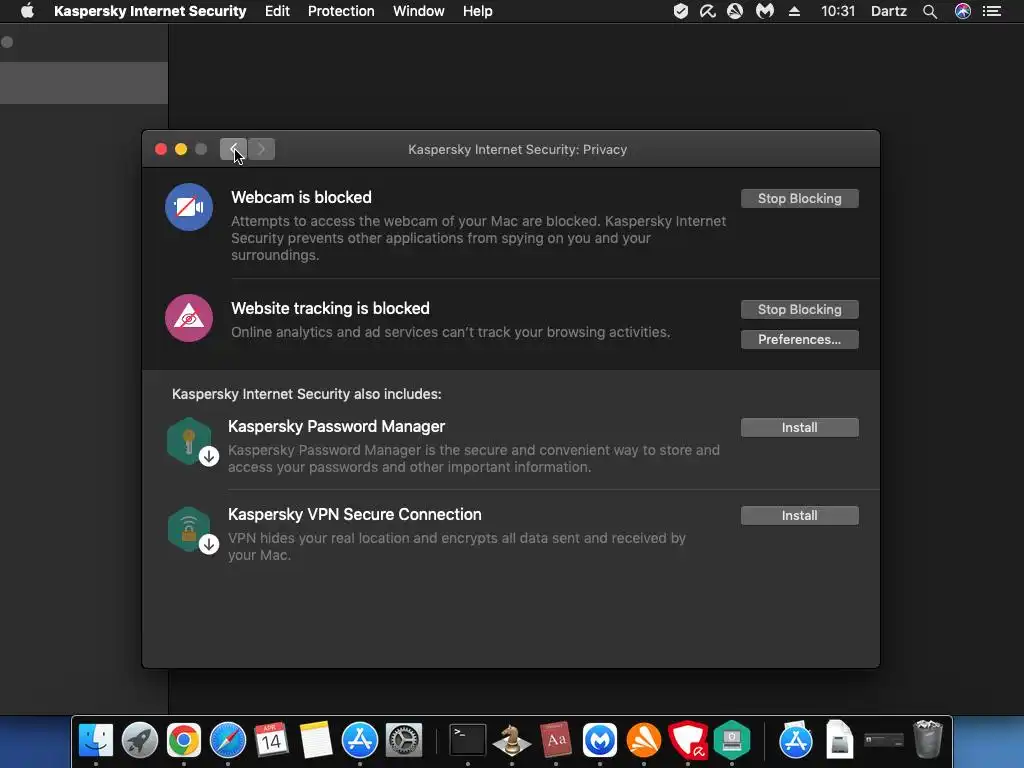The width and height of the screenshot is (1024, 768).
Task: Minimize the Privacy window with yellow button
Action: coord(181,149)
